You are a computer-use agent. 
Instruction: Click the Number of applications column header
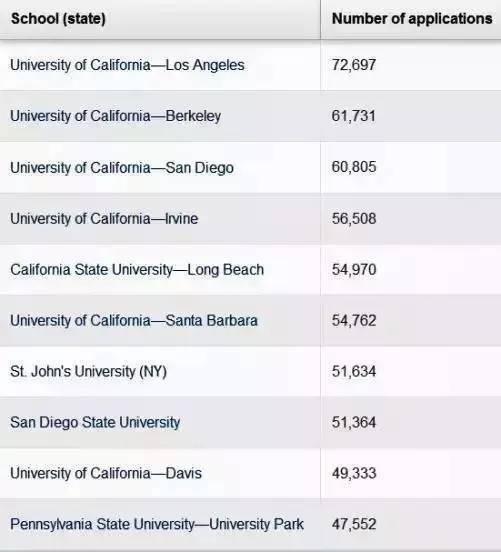click(x=412, y=19)
